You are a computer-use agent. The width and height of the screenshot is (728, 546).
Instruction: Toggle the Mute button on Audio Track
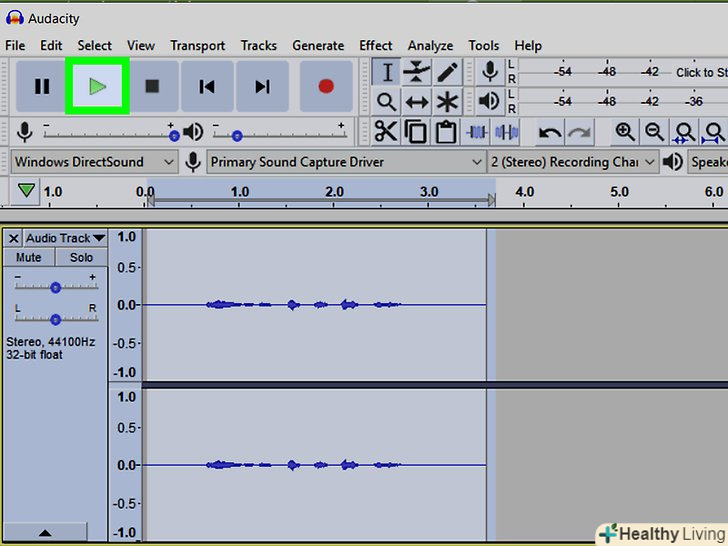click(29, 257)
